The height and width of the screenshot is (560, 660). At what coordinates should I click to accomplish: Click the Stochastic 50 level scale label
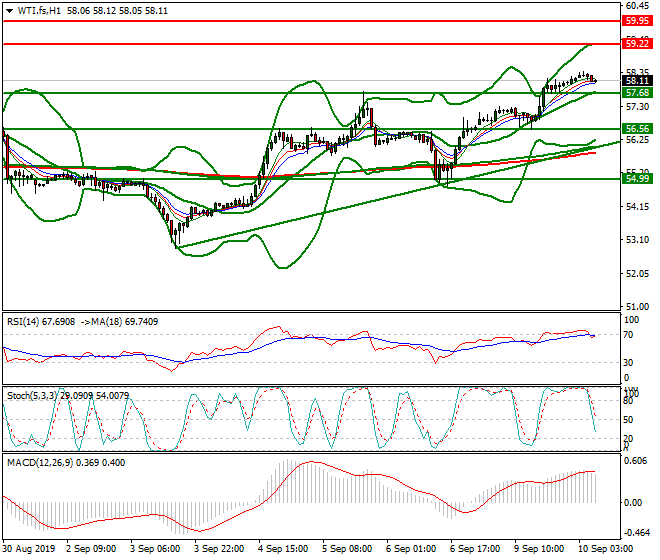[x=628, y=420]
